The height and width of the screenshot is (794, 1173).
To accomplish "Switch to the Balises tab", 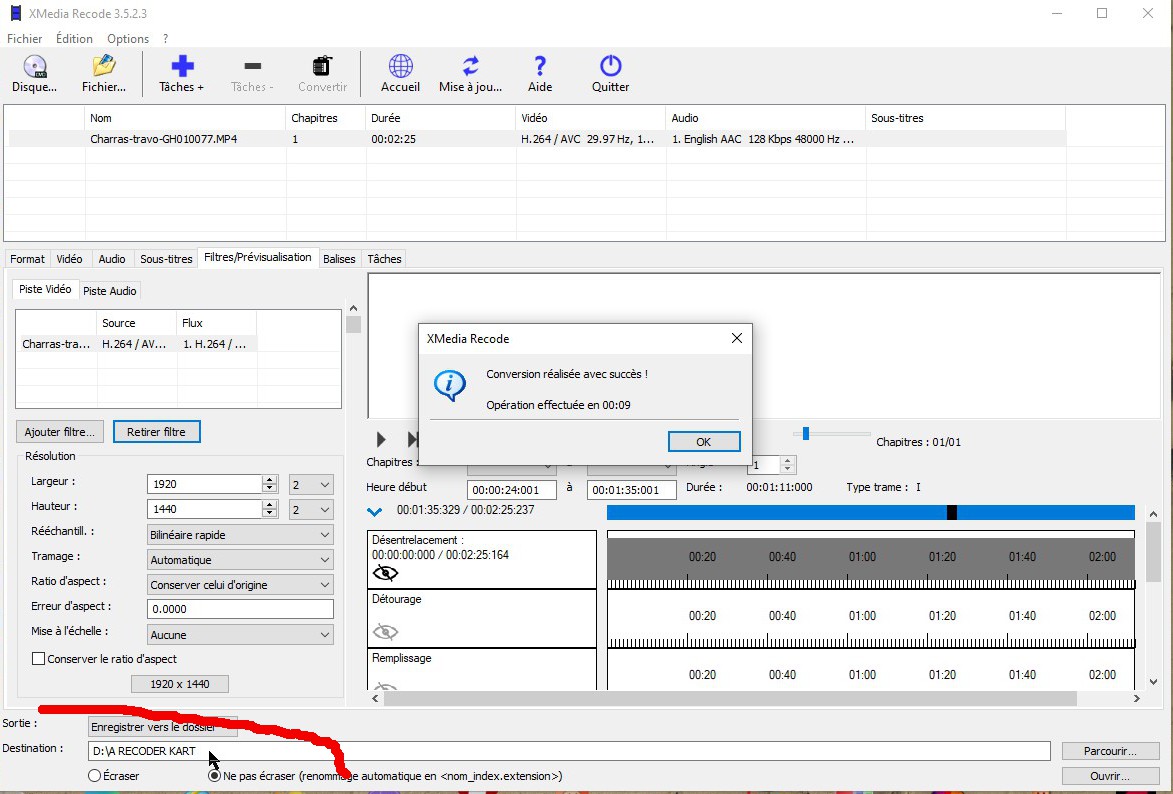I will (x=339, y=259).
